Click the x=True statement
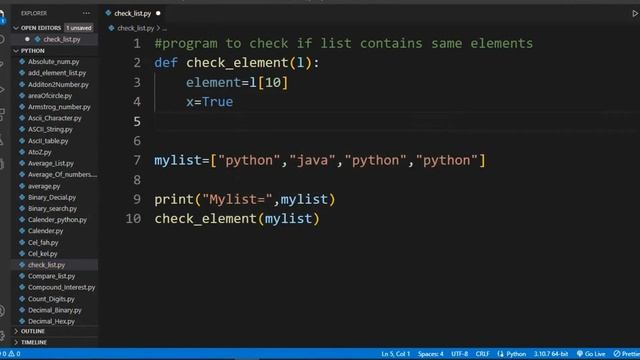Viewport: 640px width, 360px height. 209,102
